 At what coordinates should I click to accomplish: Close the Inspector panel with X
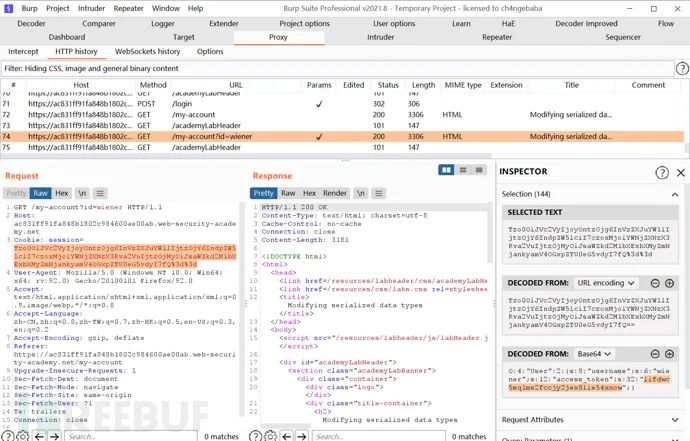point(681,173)
